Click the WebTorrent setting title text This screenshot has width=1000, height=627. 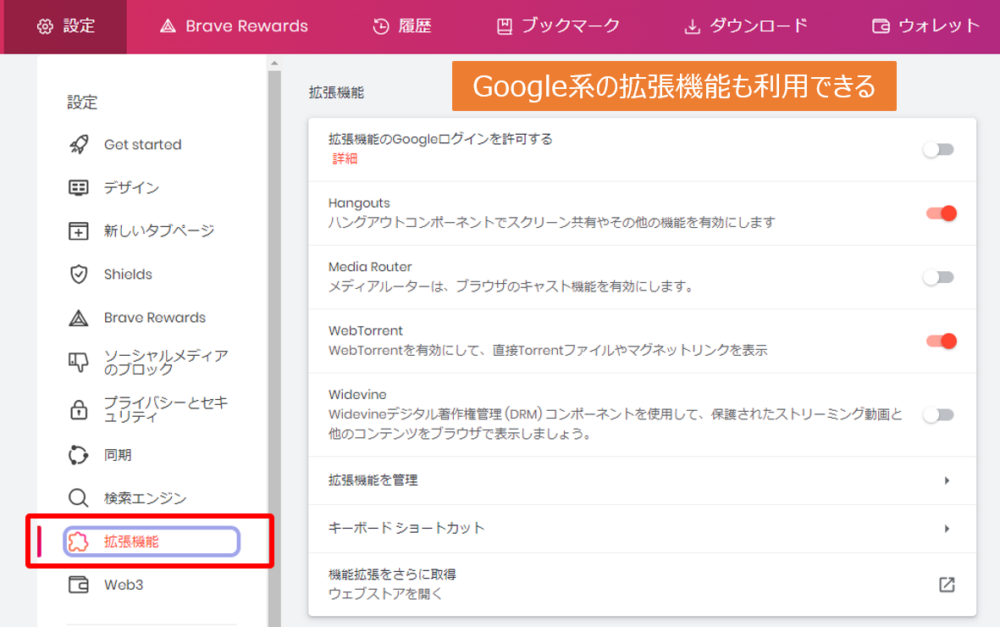(x=365, y=330)
